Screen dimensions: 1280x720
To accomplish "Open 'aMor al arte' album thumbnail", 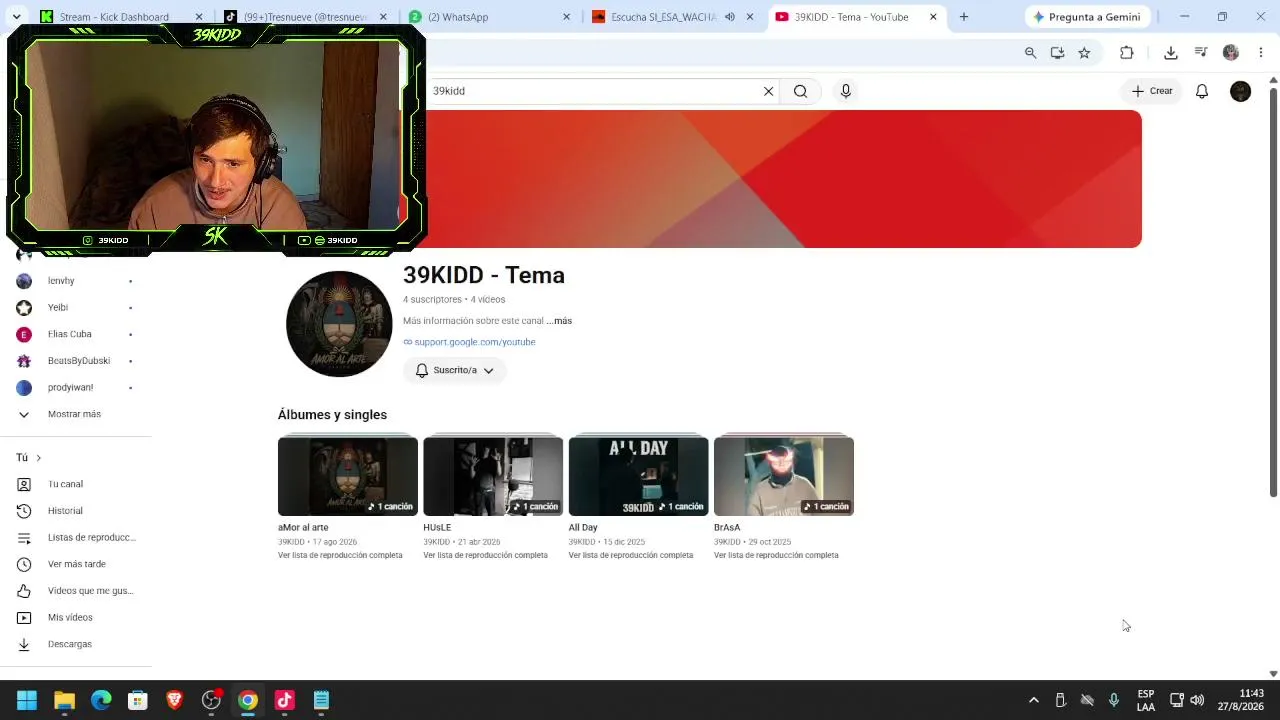I will point(348,476).
